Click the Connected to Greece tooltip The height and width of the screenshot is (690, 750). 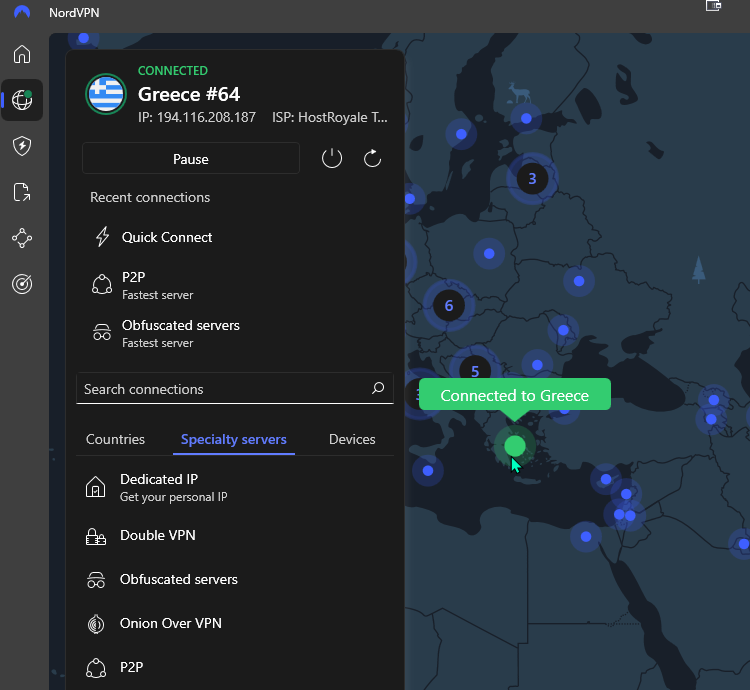515,394
